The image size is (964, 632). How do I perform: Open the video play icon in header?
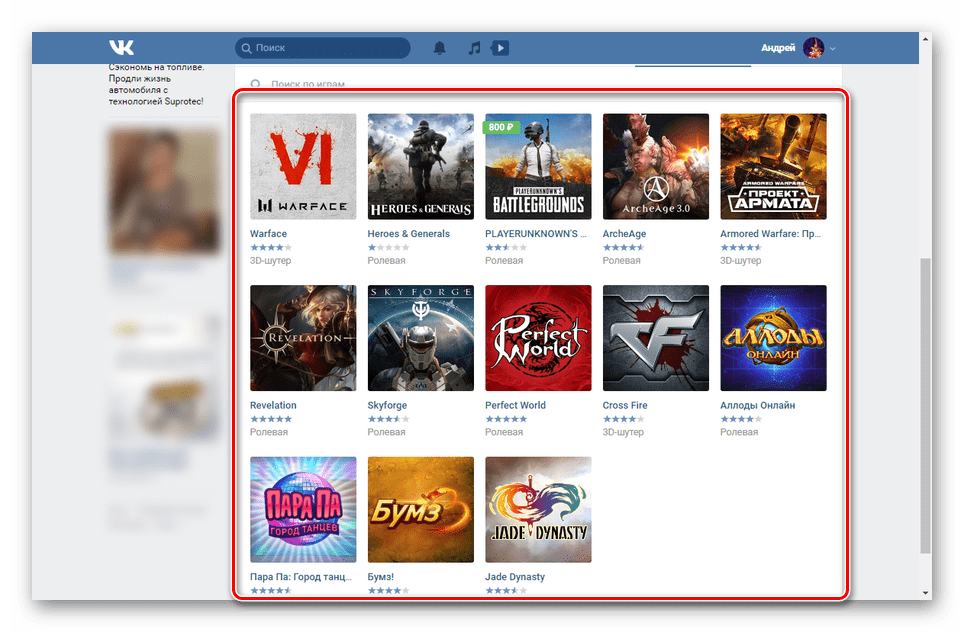click(500, 48)
